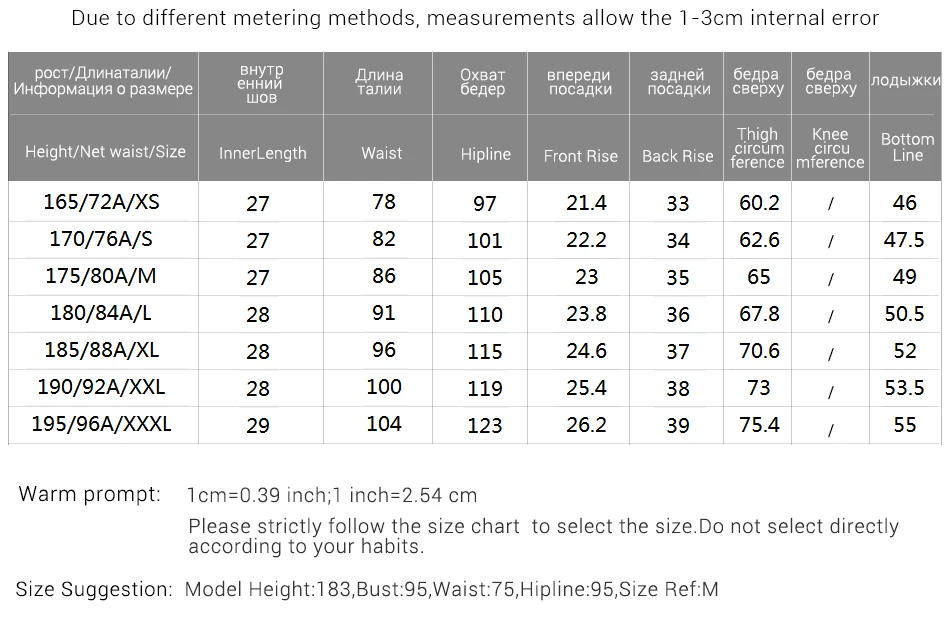This screenshot has height=627, width=950.
Task: Click the 175/80A/M size label
Action: (x=101, y=276)
